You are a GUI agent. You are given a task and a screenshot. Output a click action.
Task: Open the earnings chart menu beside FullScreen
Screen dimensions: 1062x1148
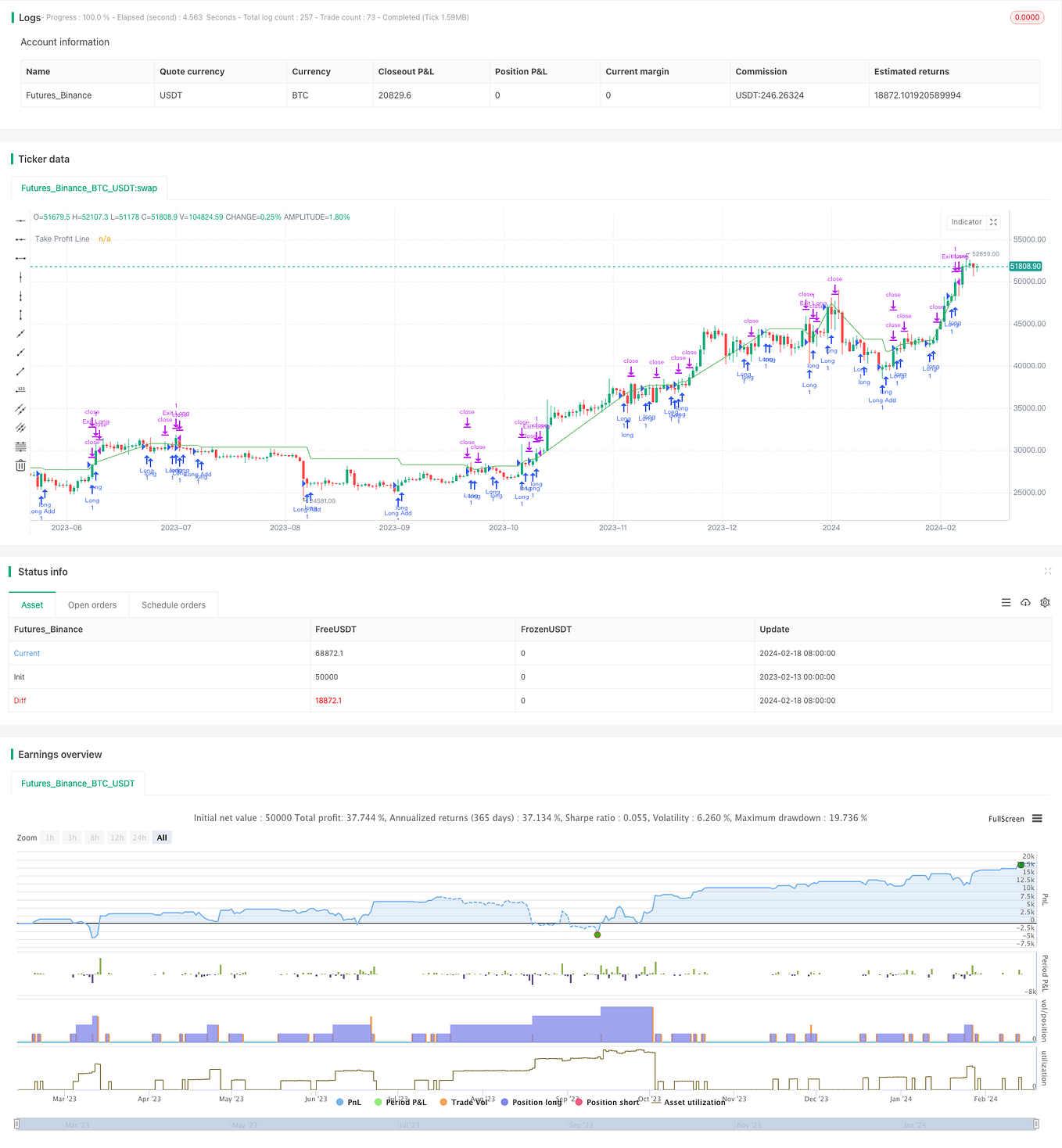(x=1037, y=818)
